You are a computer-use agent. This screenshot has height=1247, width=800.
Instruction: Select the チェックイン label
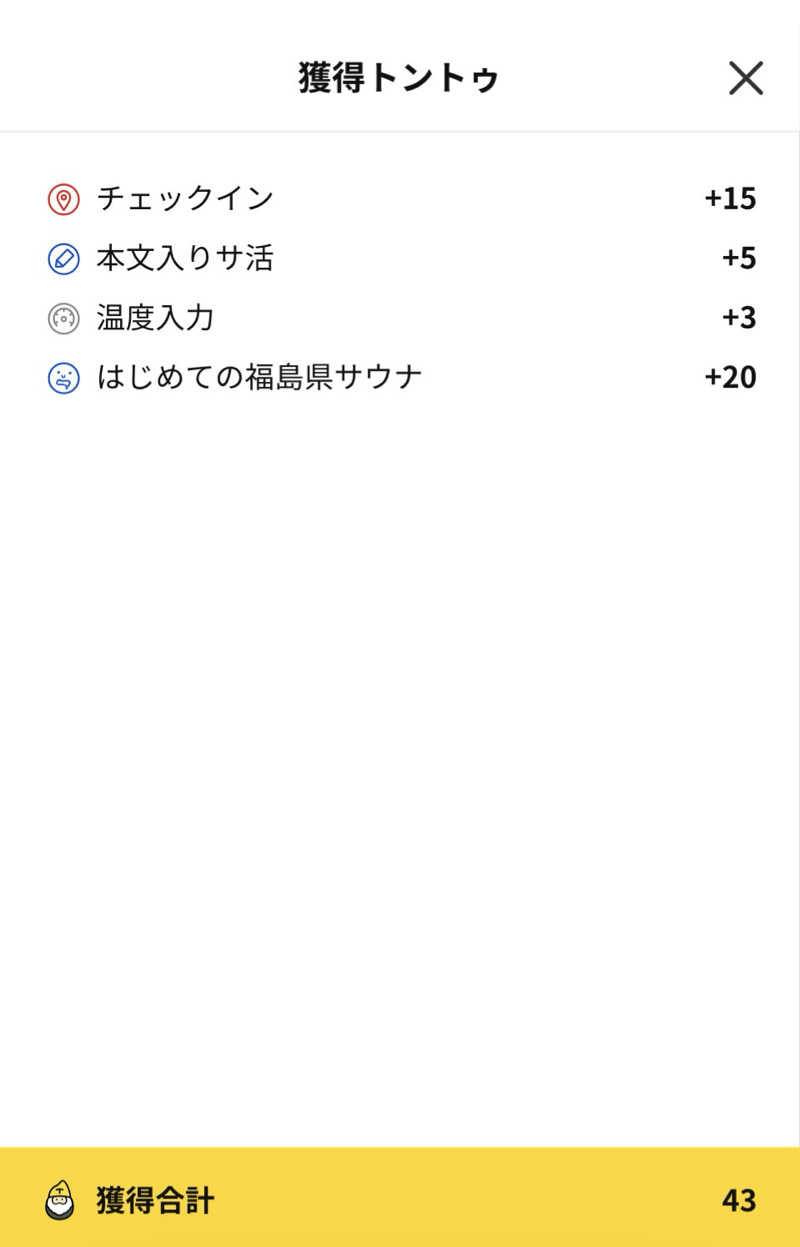click(x=185, y=199)
